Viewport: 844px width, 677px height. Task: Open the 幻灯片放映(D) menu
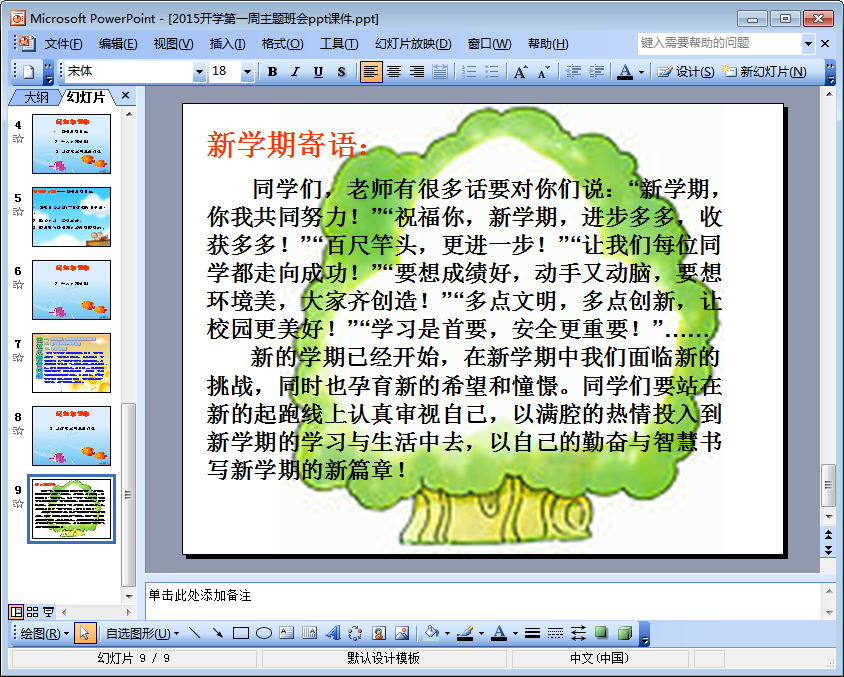point(413,44)
